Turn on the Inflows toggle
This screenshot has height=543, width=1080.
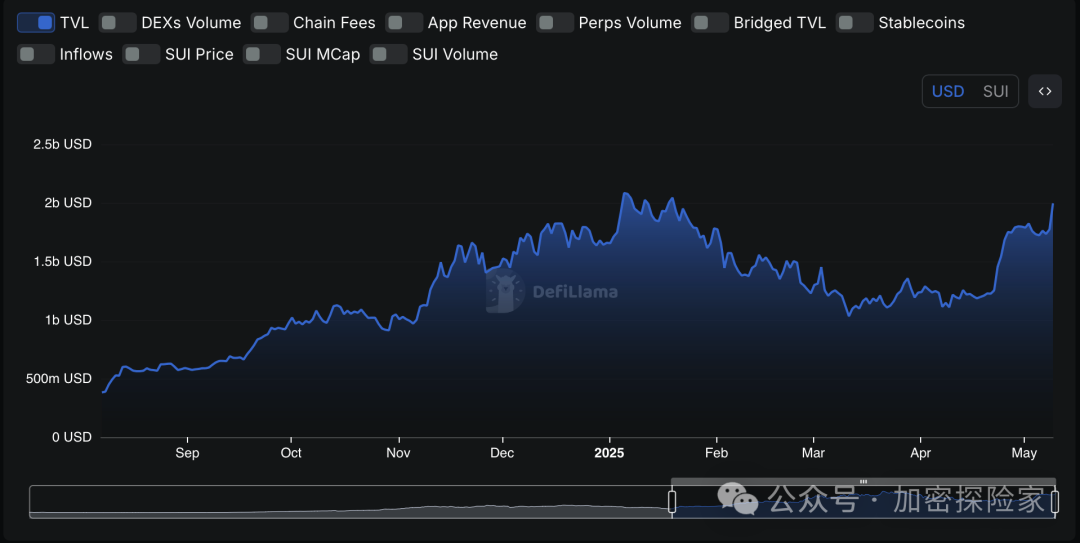pyautogui.click(x=36, y=54)
